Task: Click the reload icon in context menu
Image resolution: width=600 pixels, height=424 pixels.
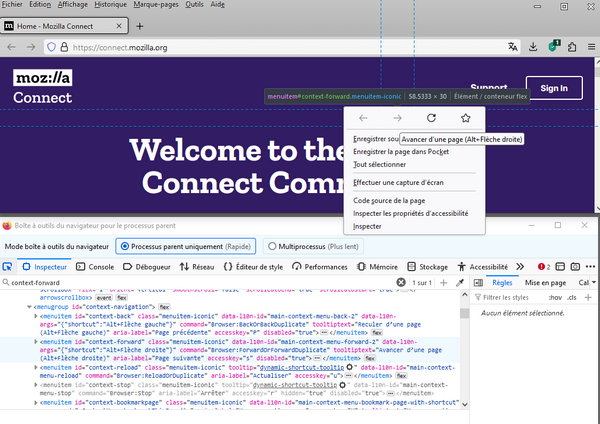Action: pos(431,118)
